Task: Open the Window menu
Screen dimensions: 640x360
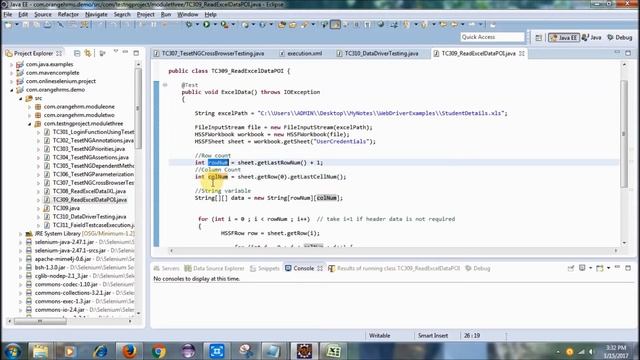Action: (187, 14)
